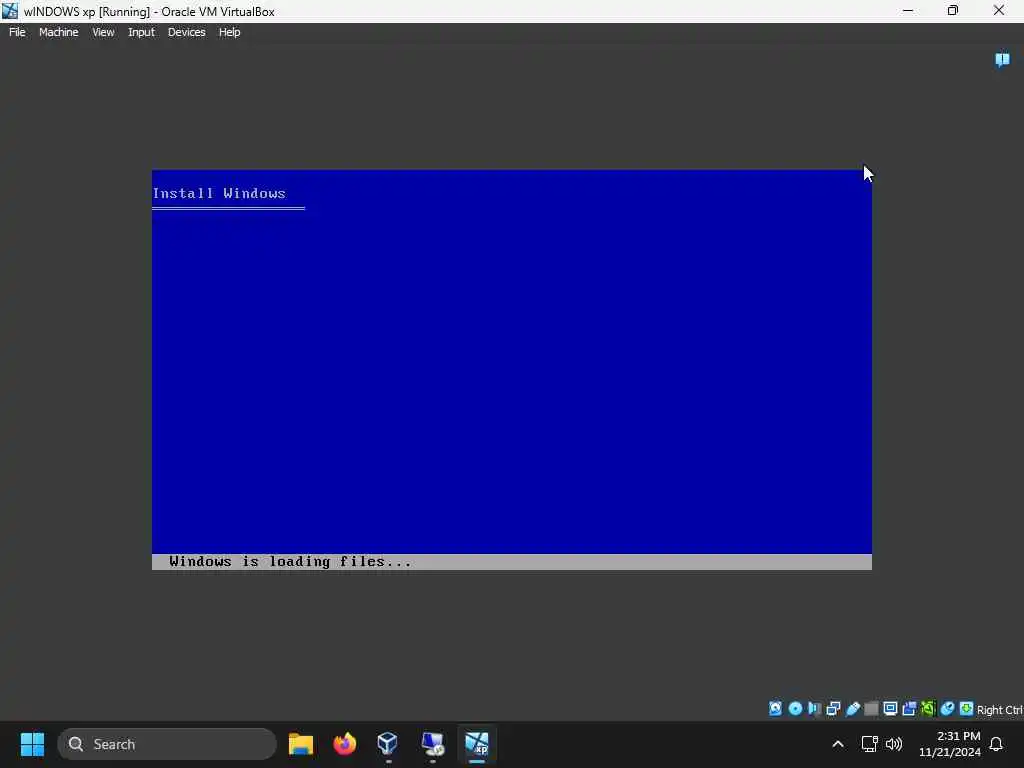Screen dimensions: 1024x768
Task: Click the 'Windows is loading files...' status text
Action: 291,562
